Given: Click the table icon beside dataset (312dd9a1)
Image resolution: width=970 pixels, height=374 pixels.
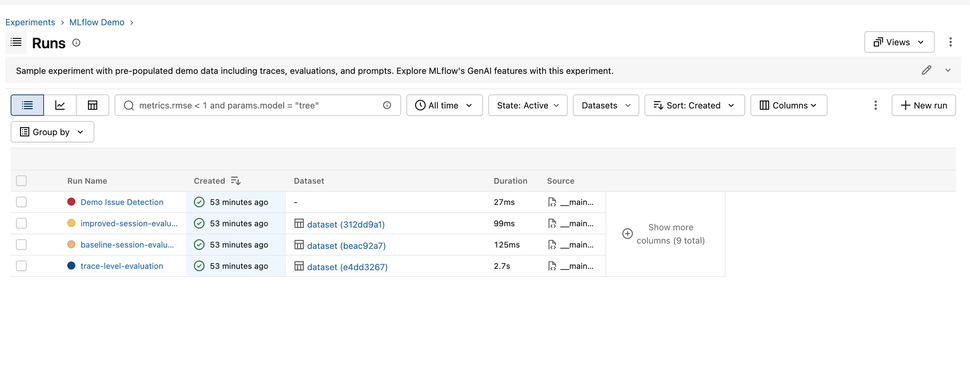Looking at the screenshot, I should [299, 223].
